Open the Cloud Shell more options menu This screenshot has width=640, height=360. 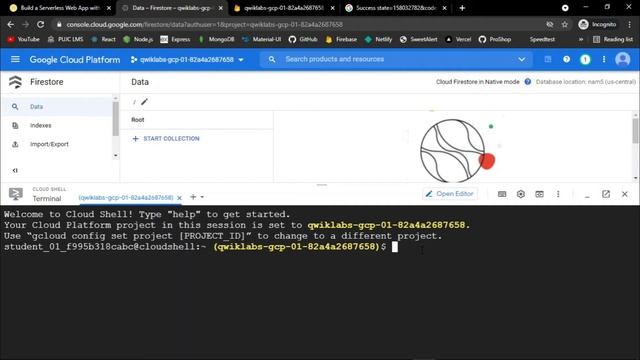pyautogui.click(x=558, y=194)
